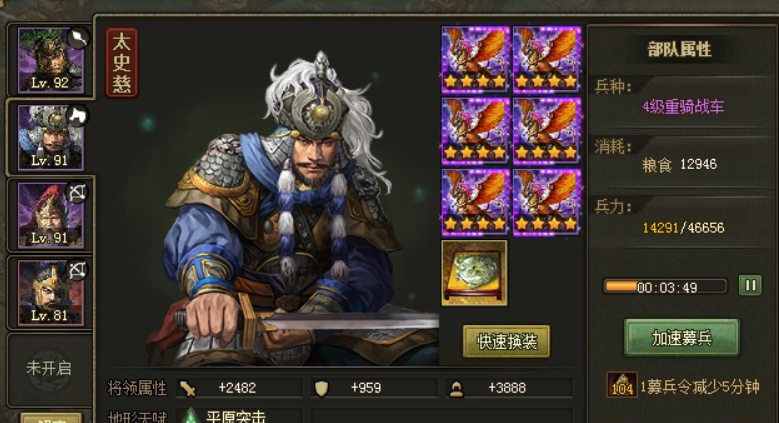Select the Lv. 92 general portrait

click(50, 60)
